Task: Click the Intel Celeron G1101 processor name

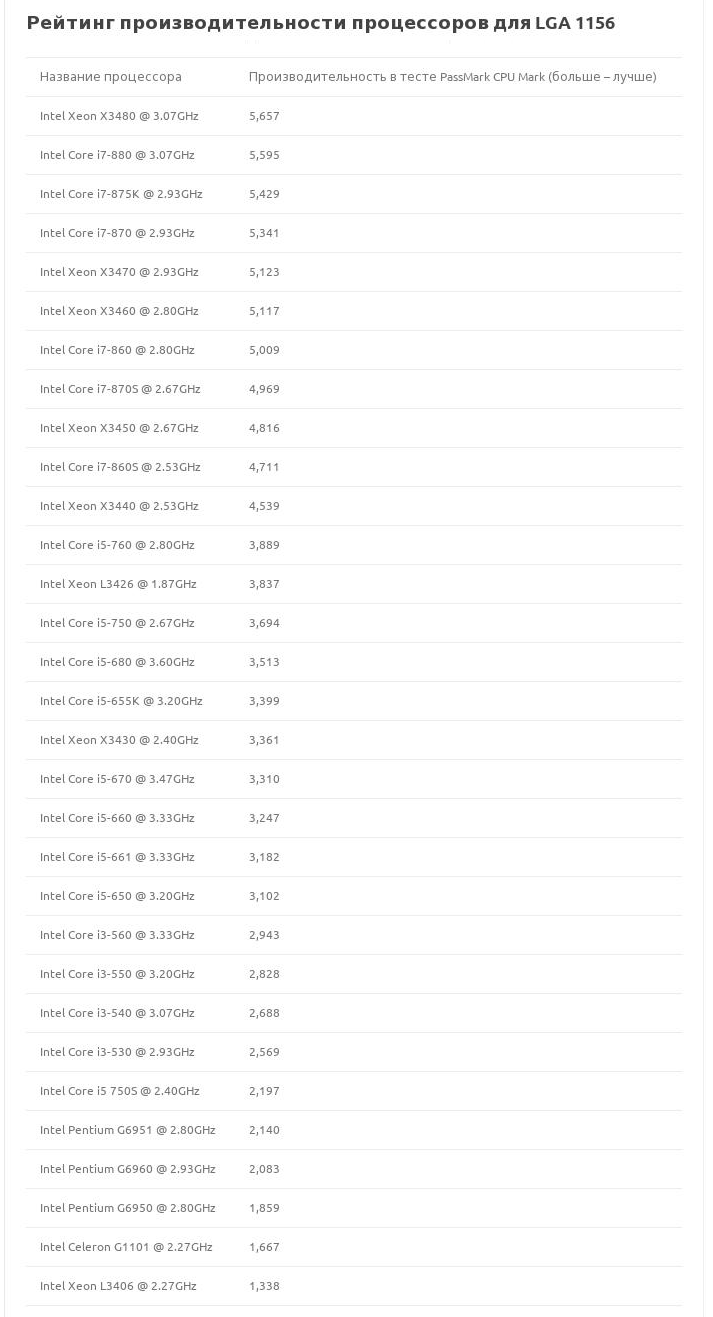Action: point(126,1247)
